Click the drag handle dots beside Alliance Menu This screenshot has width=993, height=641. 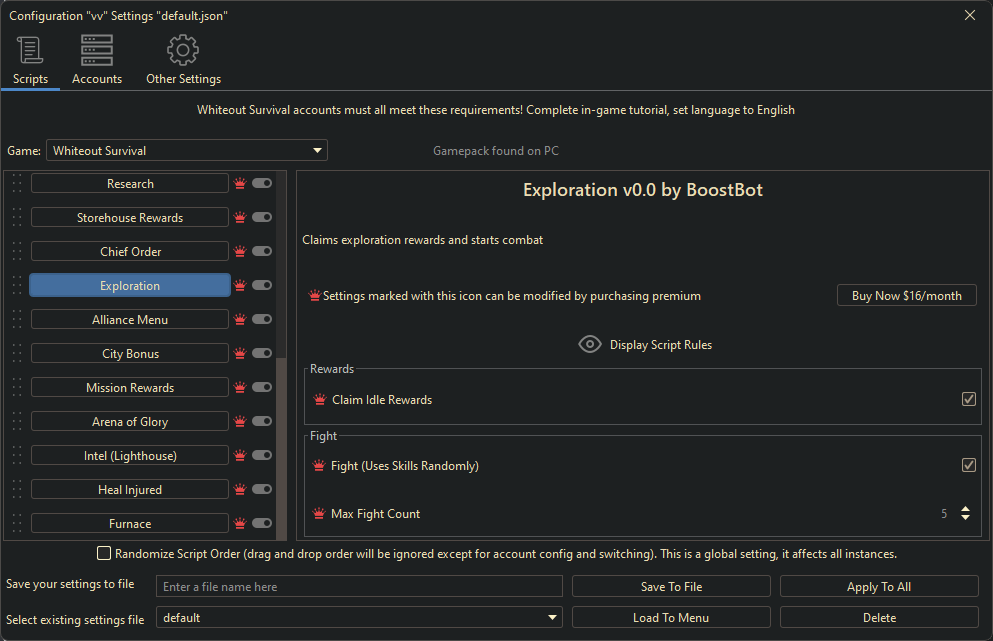[17, 319]
